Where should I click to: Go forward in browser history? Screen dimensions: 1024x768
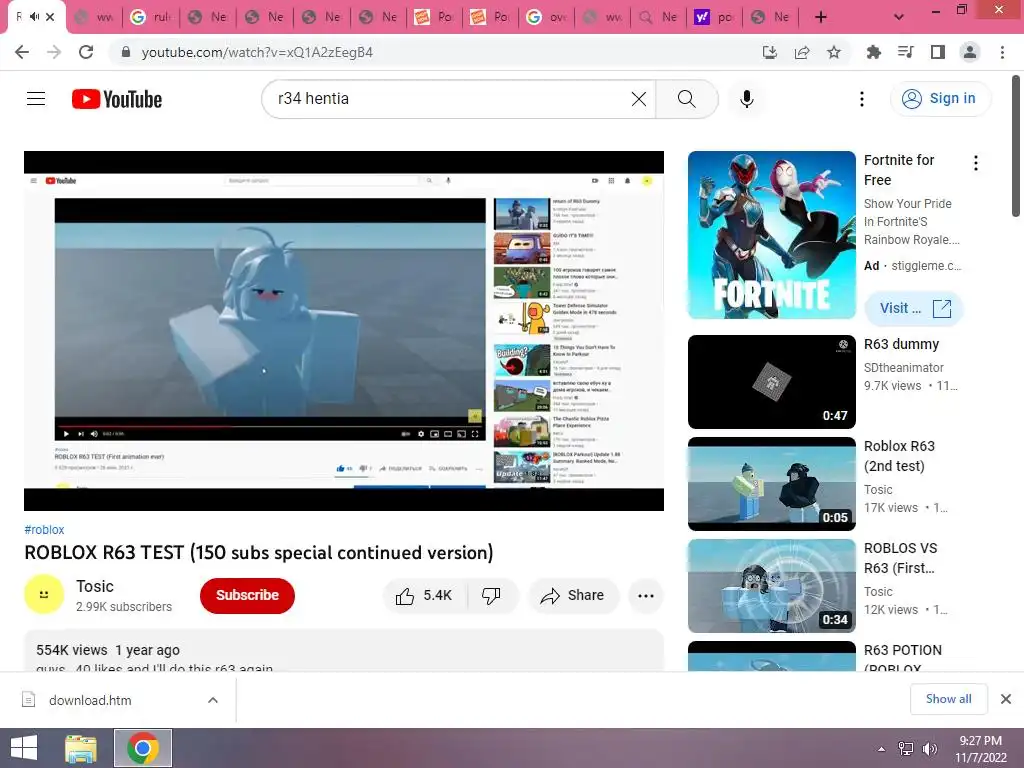[54, 52]
